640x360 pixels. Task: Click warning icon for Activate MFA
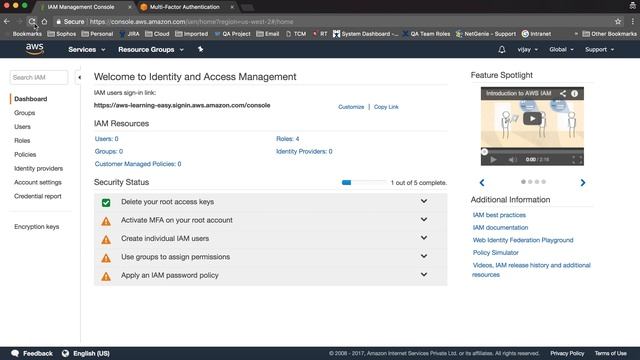(x=106, y=221)
